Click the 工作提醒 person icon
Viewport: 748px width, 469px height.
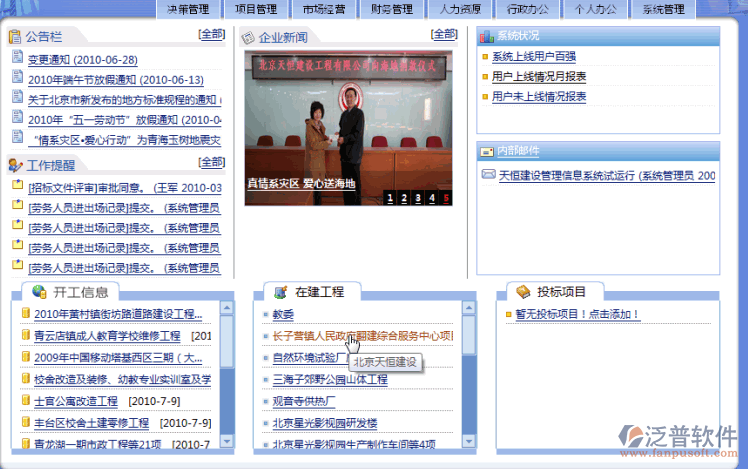15,165
